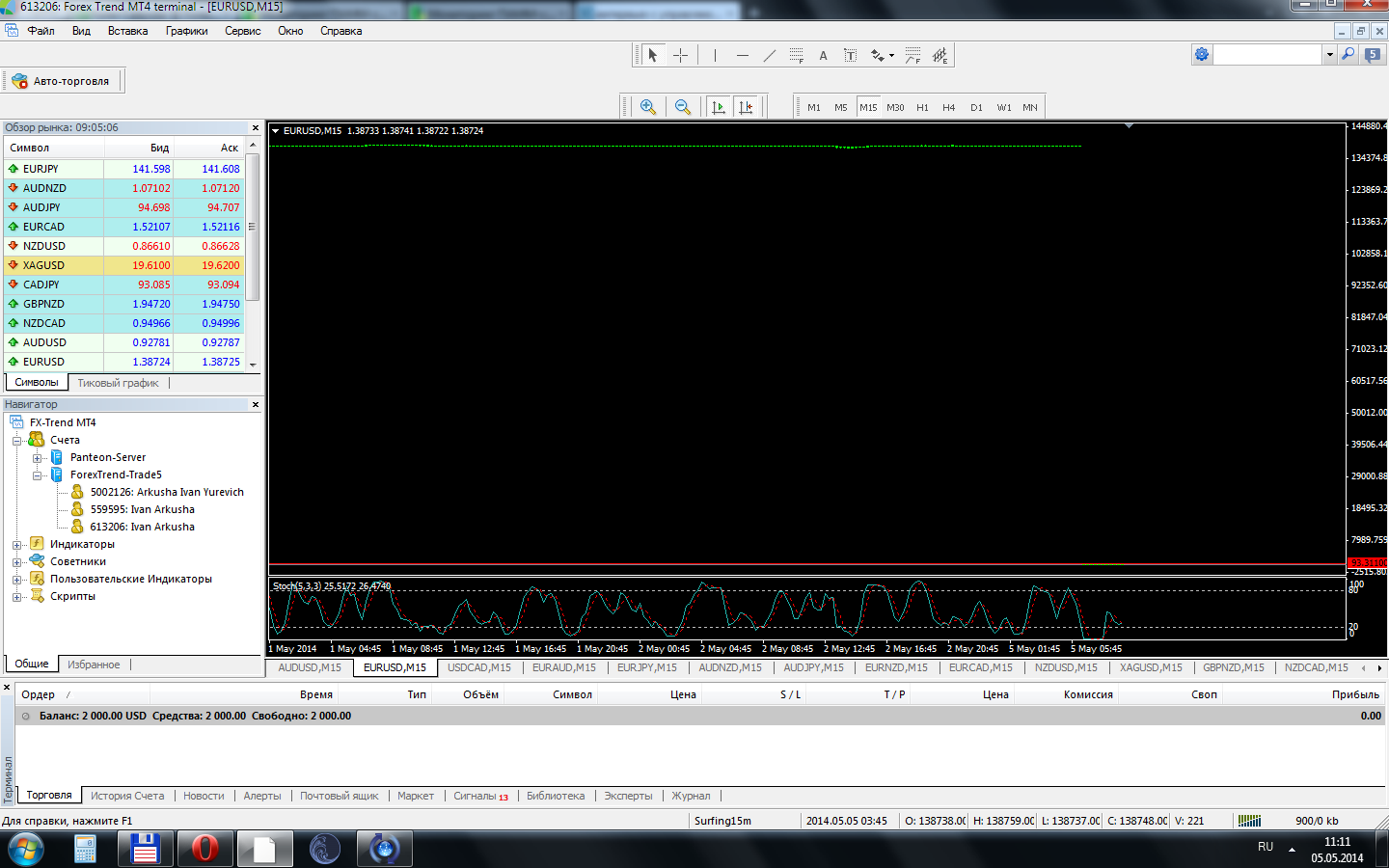Switch chart to M5 timeframe
Viewport: 1389px width, 868px height.
coord(841,107)
